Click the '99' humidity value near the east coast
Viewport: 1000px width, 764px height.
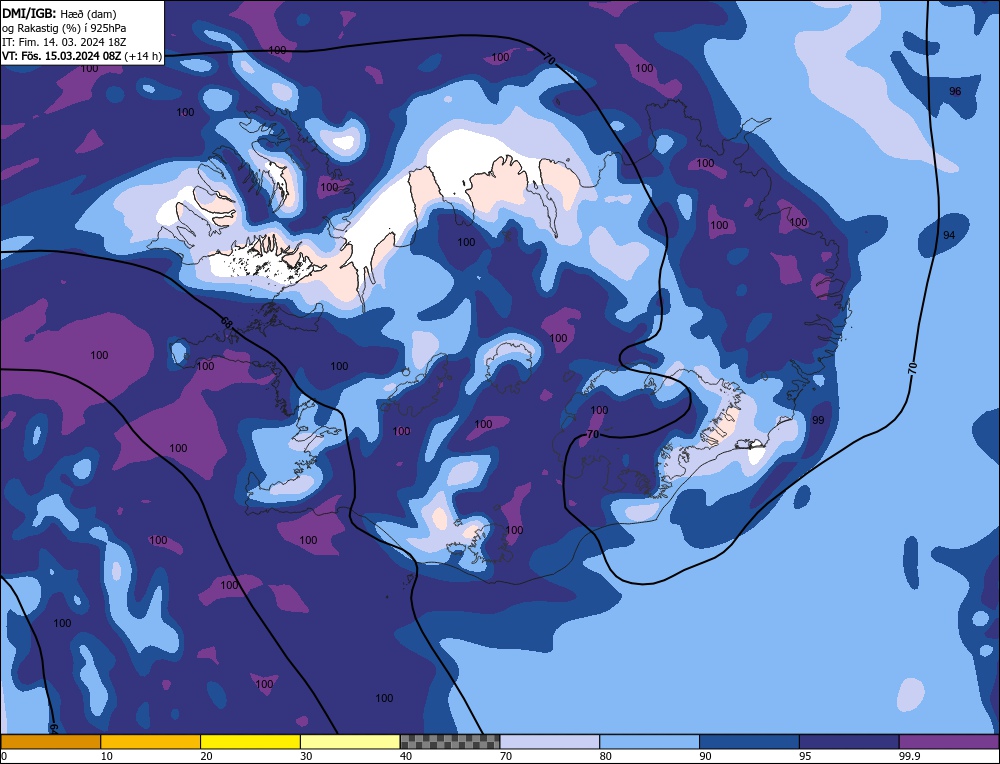point(818,420)
